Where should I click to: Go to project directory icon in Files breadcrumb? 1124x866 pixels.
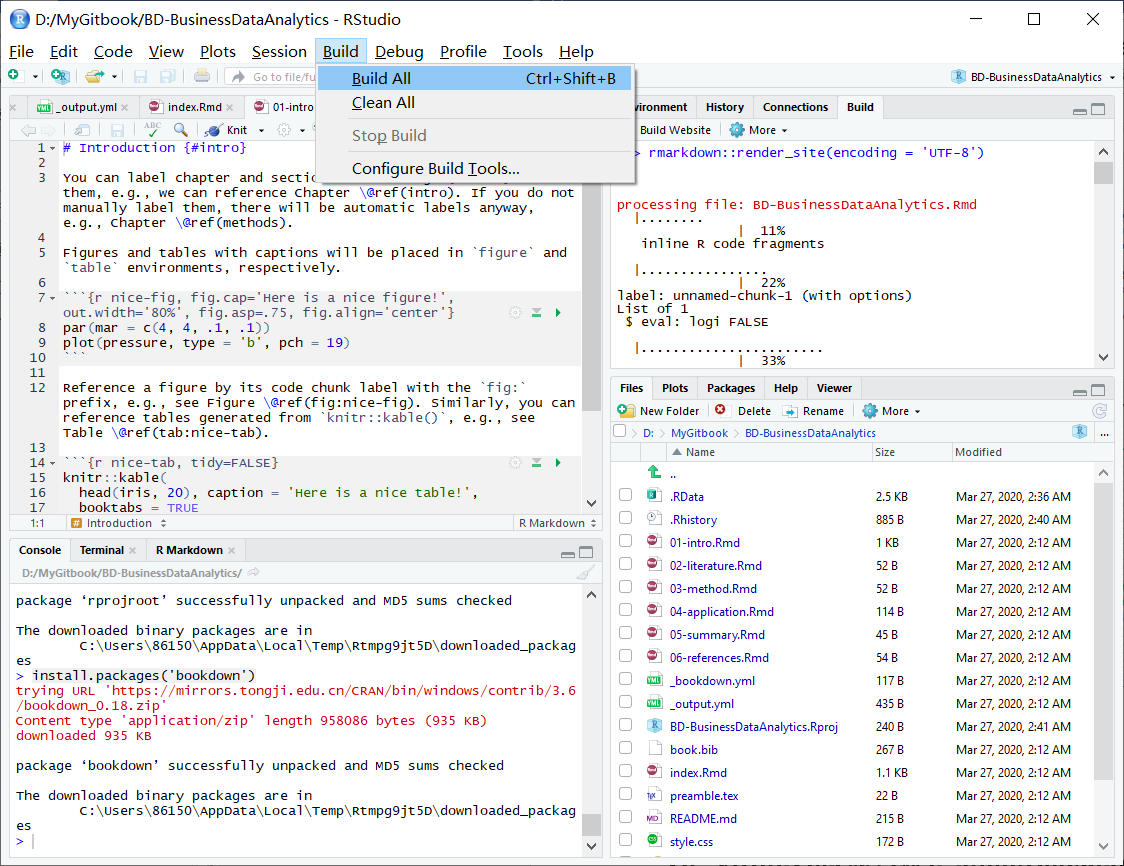click(x=1080, y=432)
